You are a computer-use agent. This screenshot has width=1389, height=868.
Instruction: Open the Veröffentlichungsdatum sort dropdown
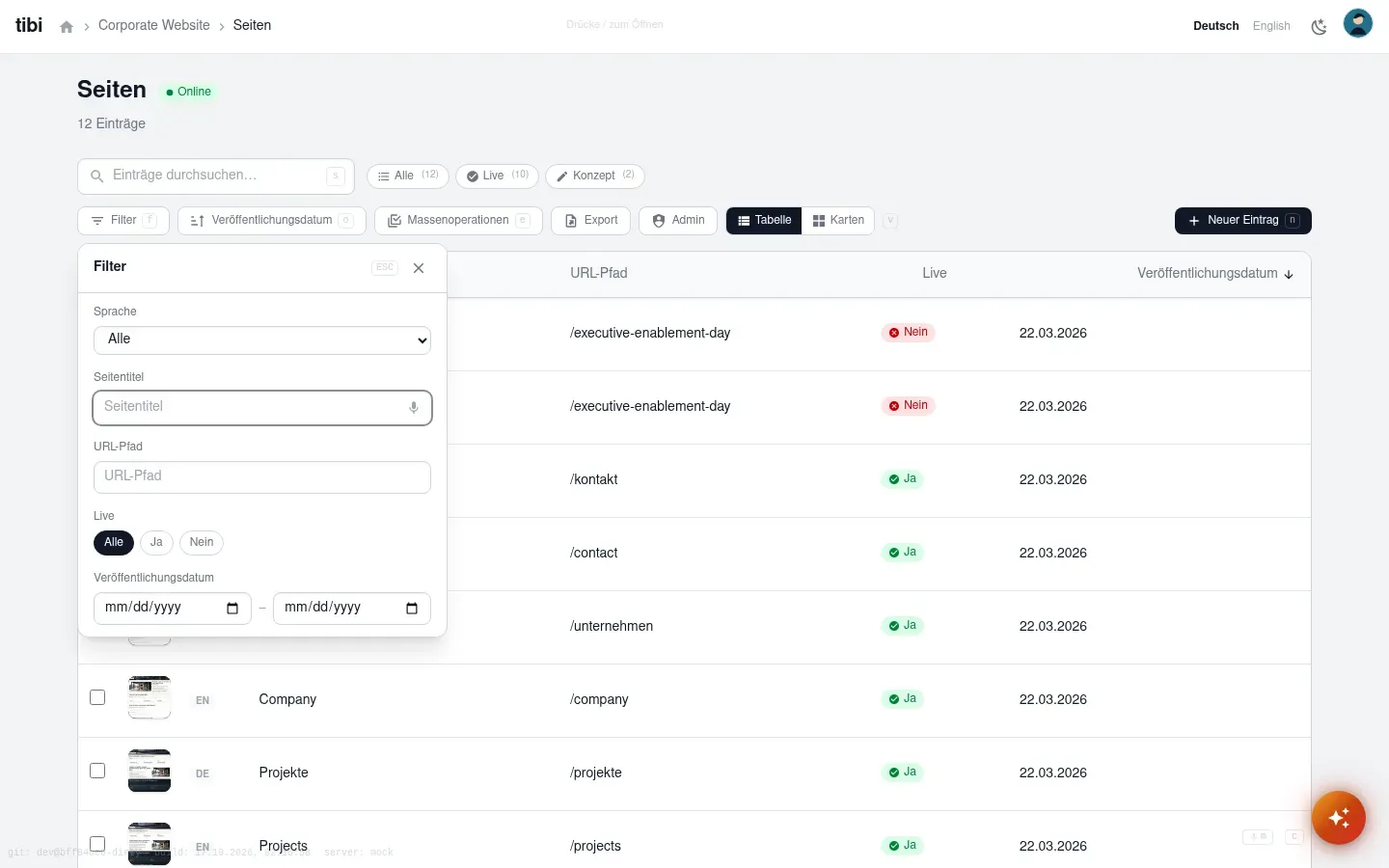click(x=272, y=221)
